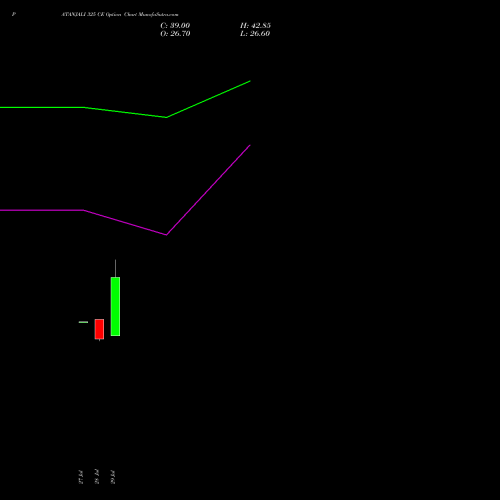Viewport: 500px width, 500px height.
Task: Click the low value L: 26.60
Action: [255, 34]
